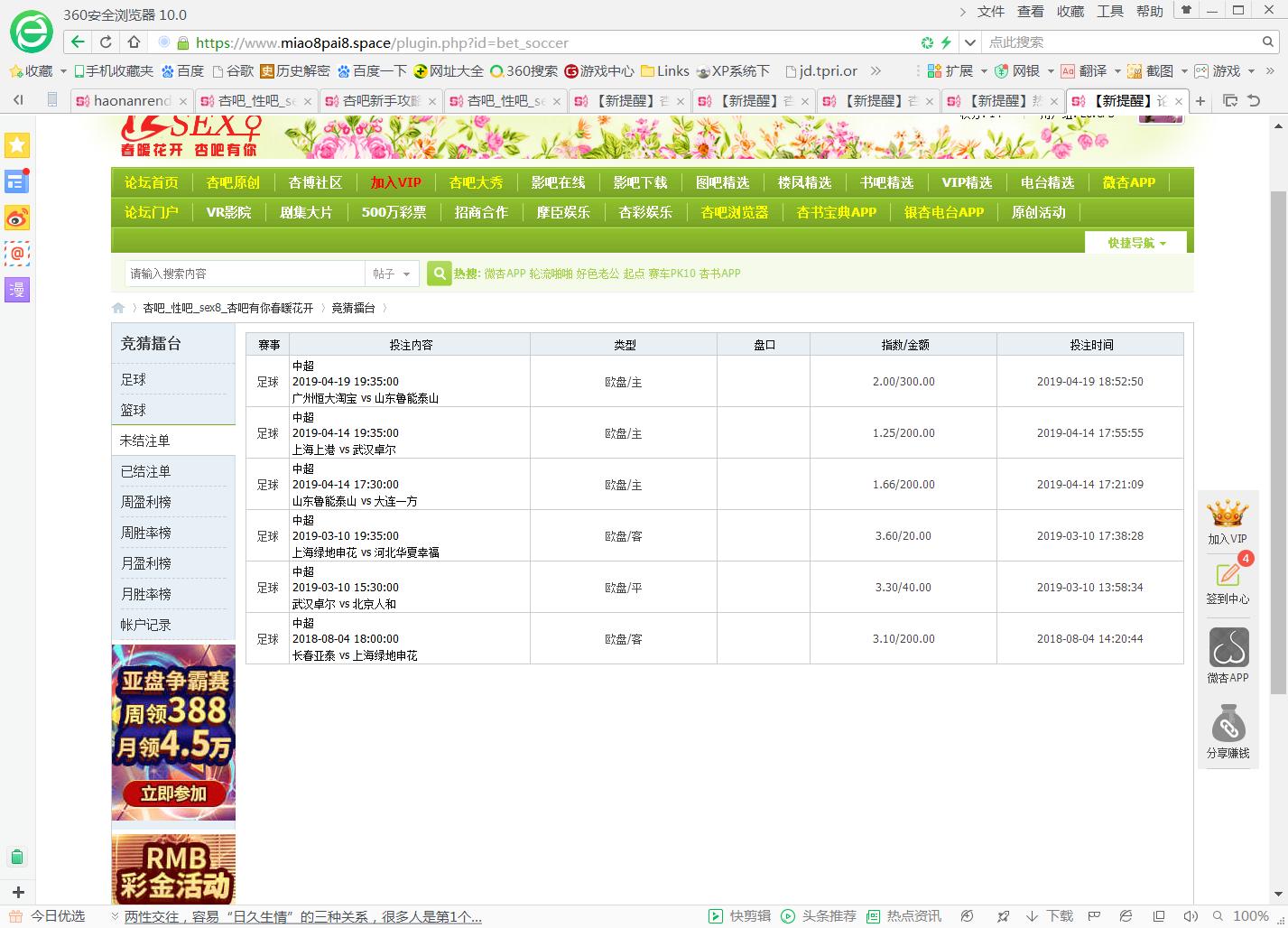Open the 工具 menu in title bar
1288x928 pixels.
pos(1109,12)
